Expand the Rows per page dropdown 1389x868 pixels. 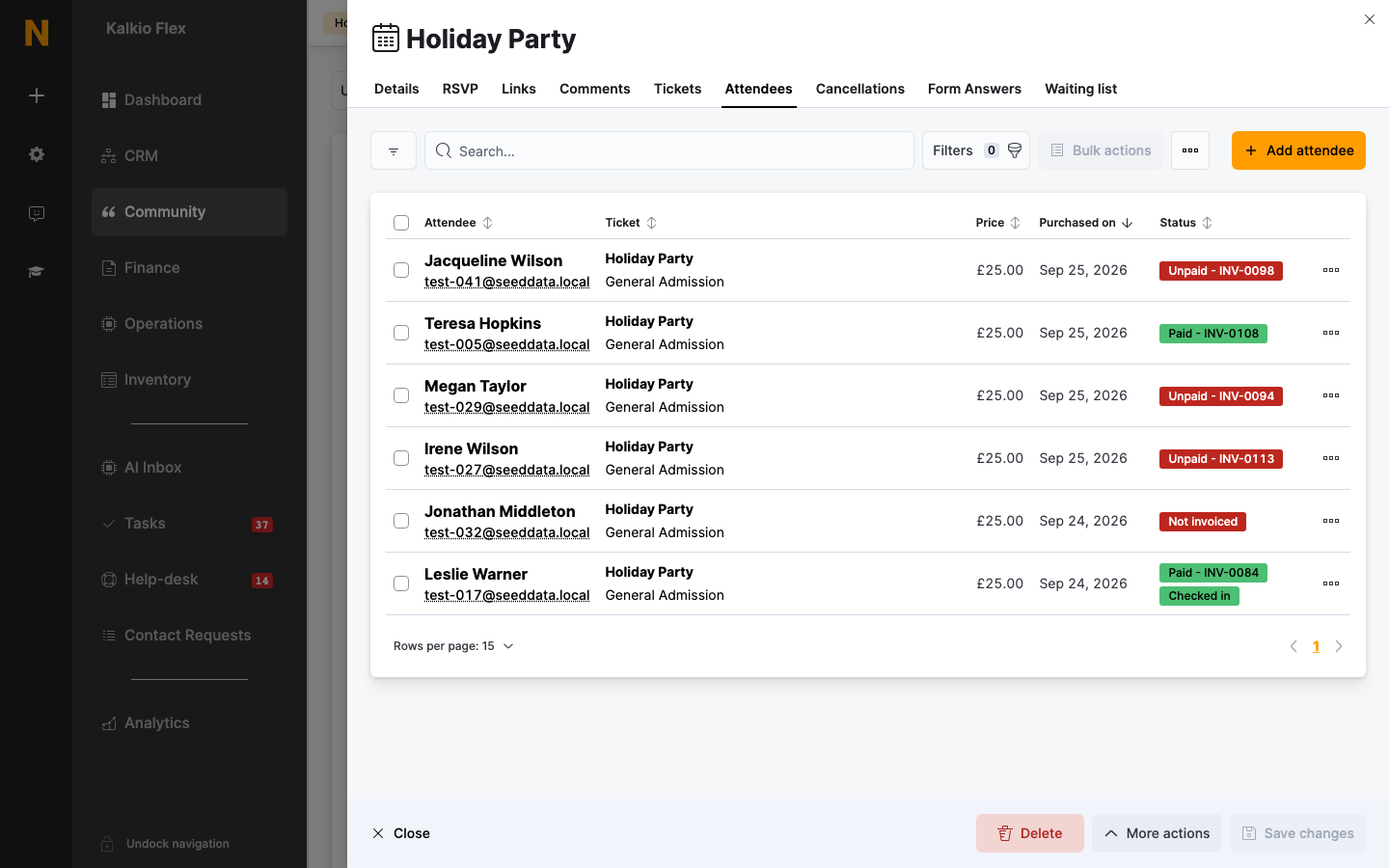point(453,646)
